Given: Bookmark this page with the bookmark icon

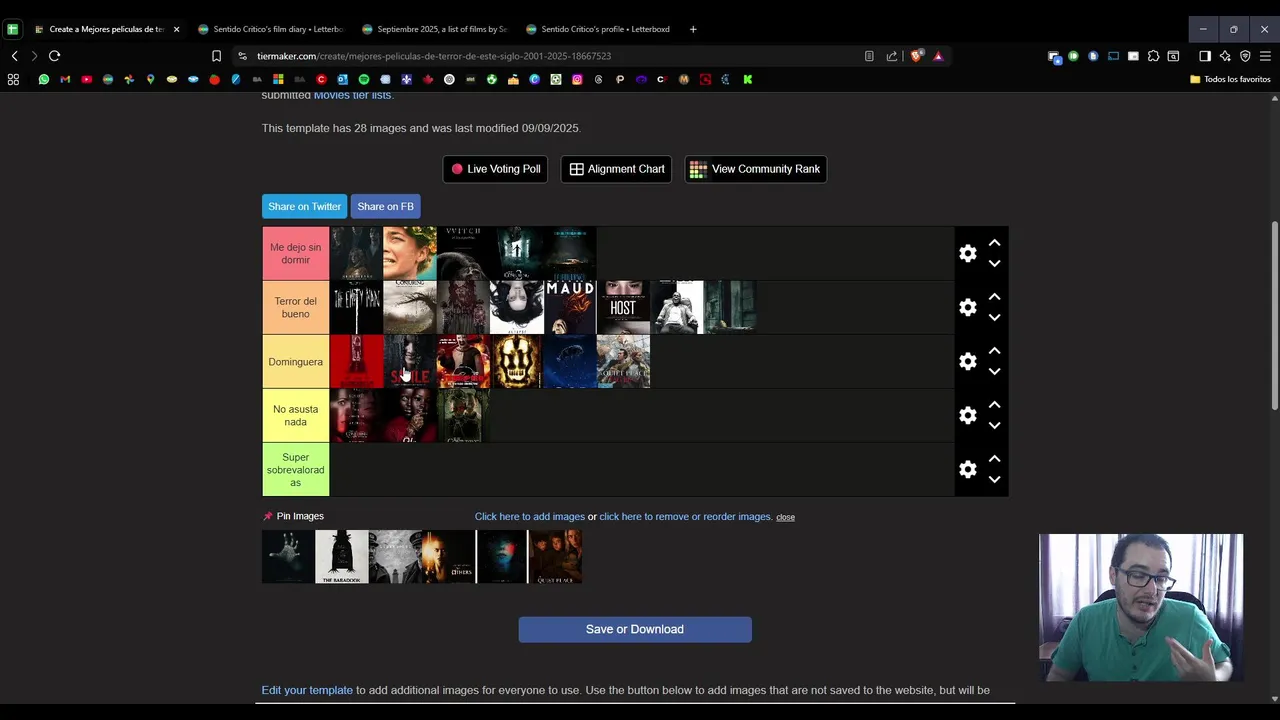Looking at the screenshot, I should [216, 56].
